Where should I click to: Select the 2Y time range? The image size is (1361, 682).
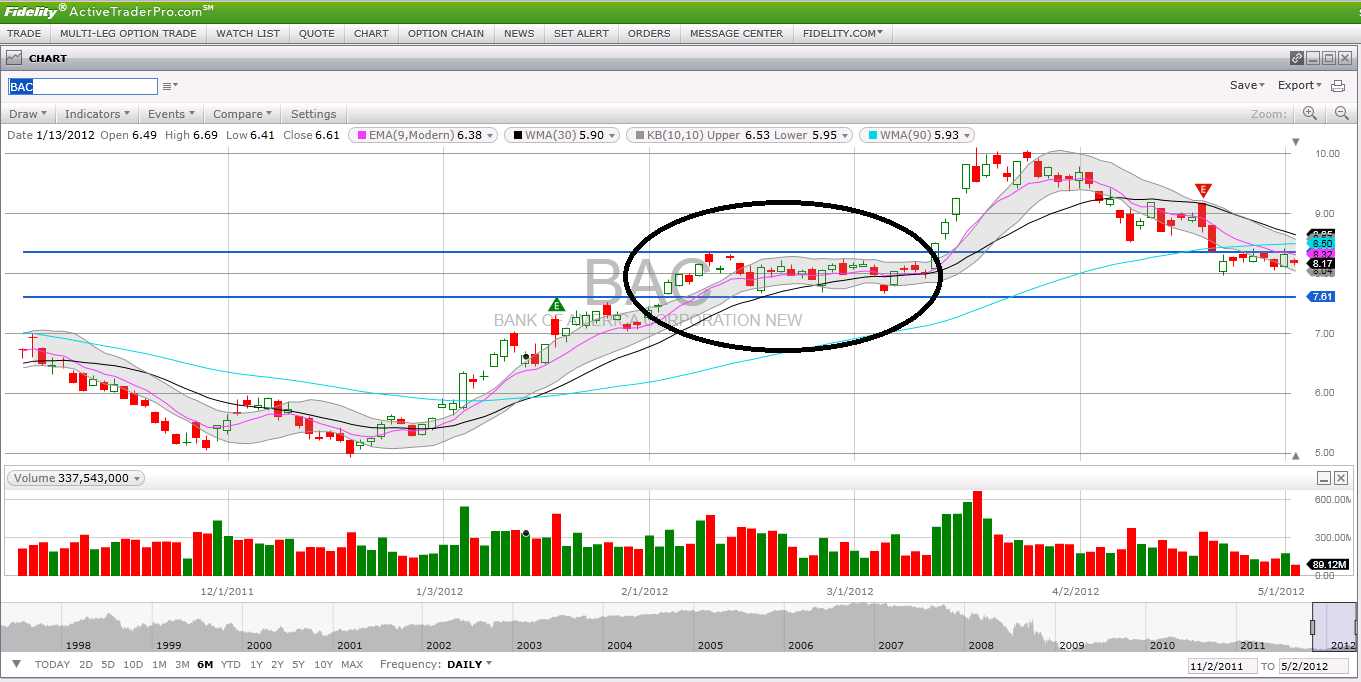coord(278,664)
